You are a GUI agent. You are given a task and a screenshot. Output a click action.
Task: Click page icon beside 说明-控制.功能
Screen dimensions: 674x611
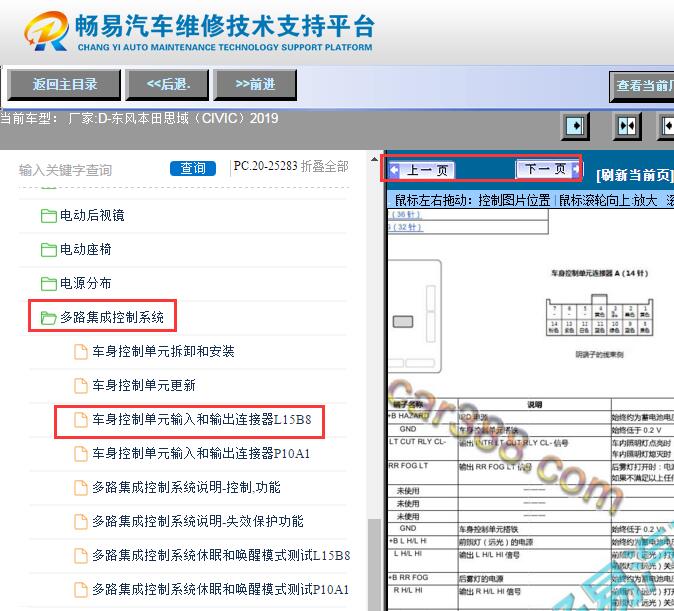pyautogui.click(x=81, y=488)
